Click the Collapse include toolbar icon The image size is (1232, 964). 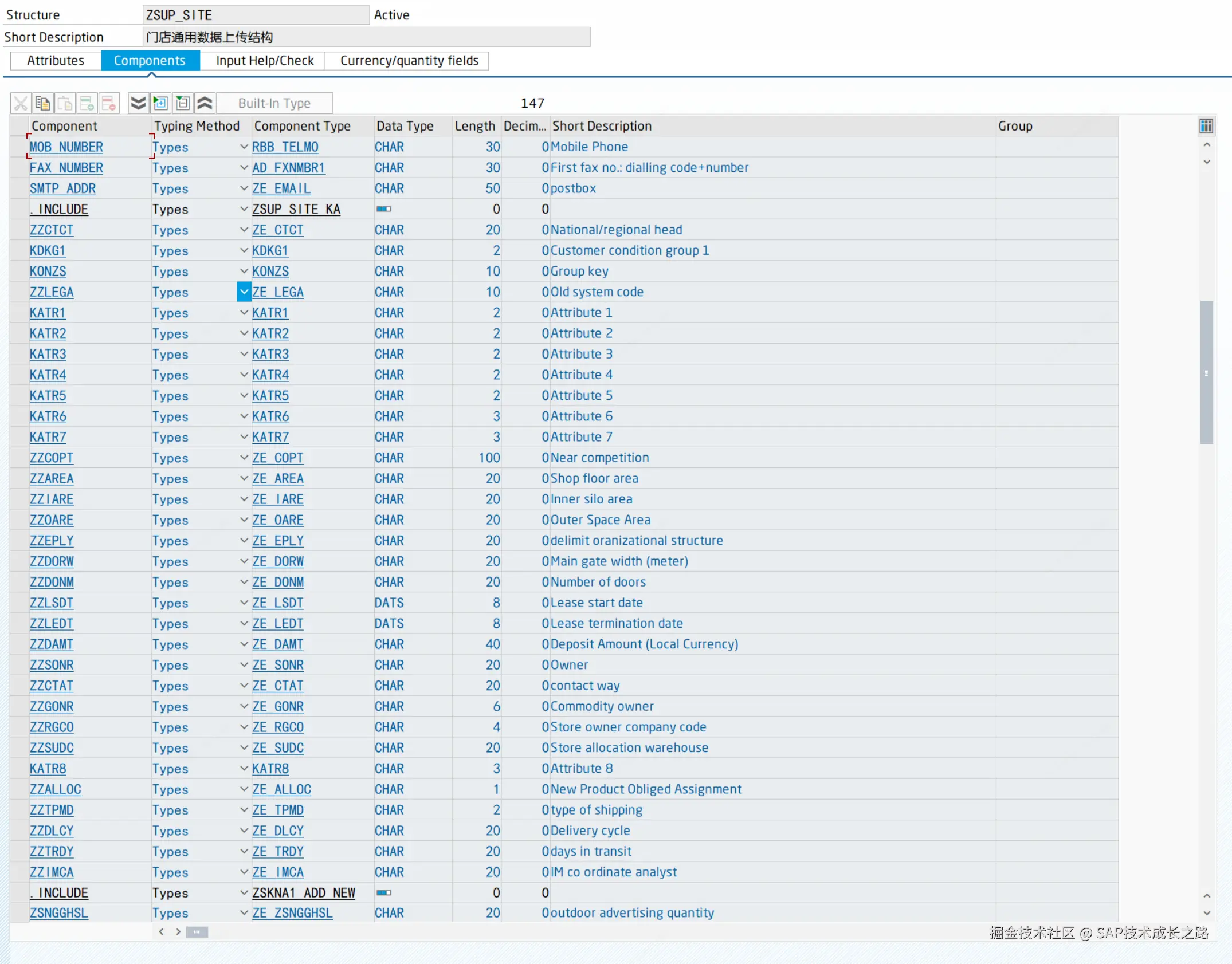183,103
